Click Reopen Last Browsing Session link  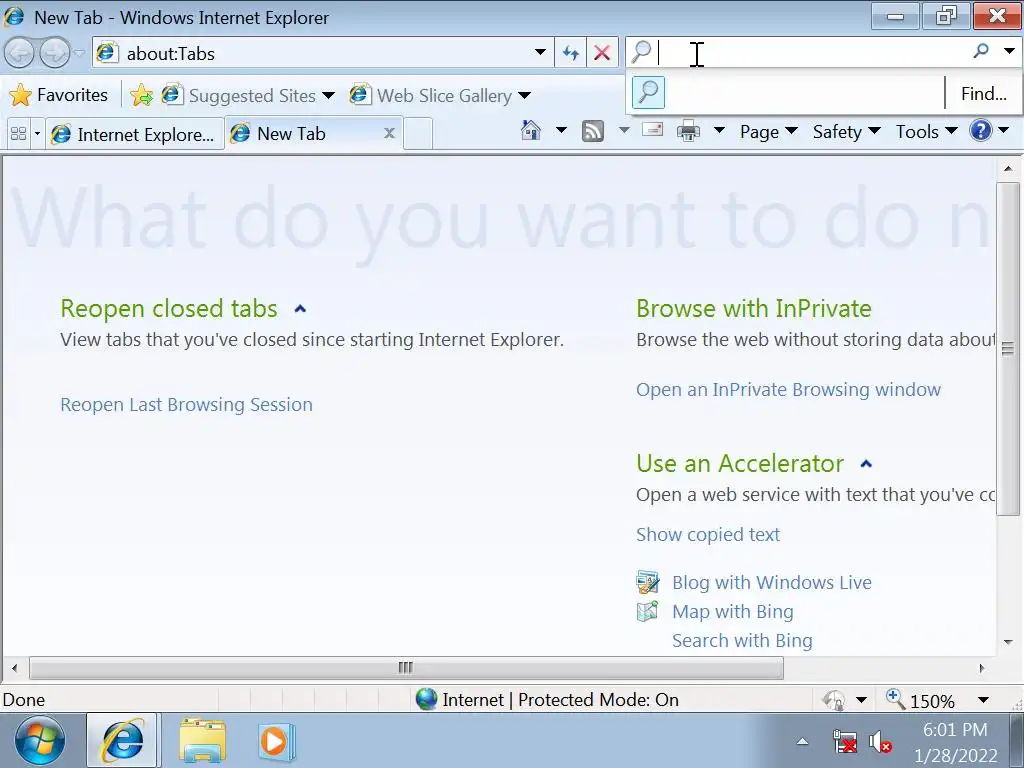click(x=186, y=405)
